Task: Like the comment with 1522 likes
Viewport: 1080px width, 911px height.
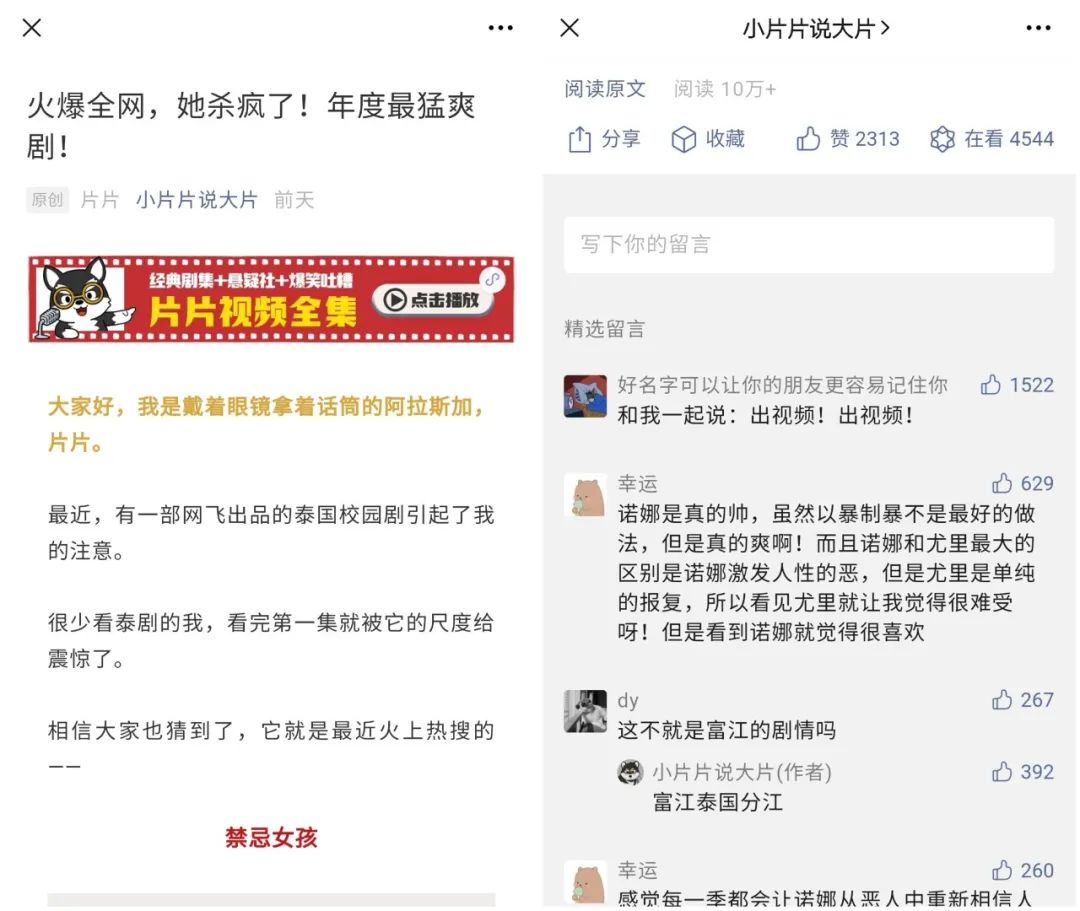Action: 990,384
